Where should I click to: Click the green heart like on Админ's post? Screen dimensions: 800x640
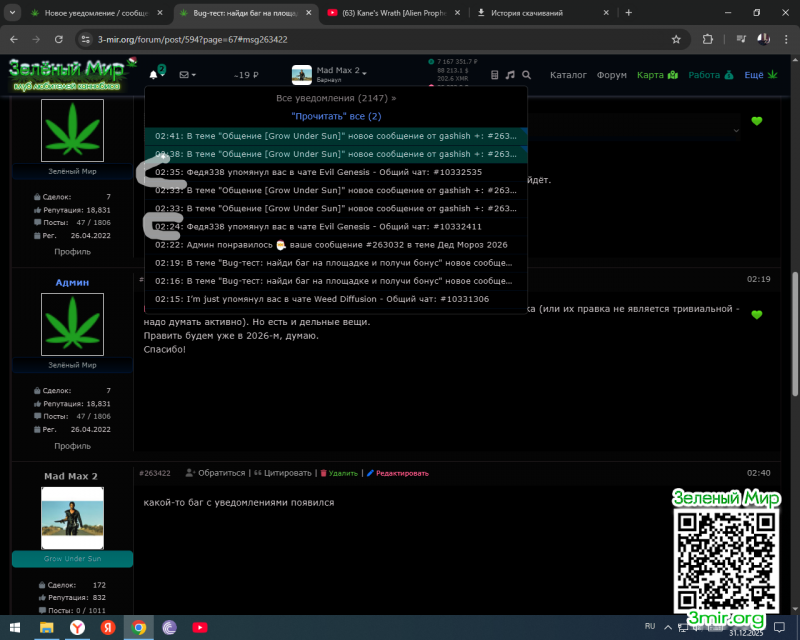point(757,315)
